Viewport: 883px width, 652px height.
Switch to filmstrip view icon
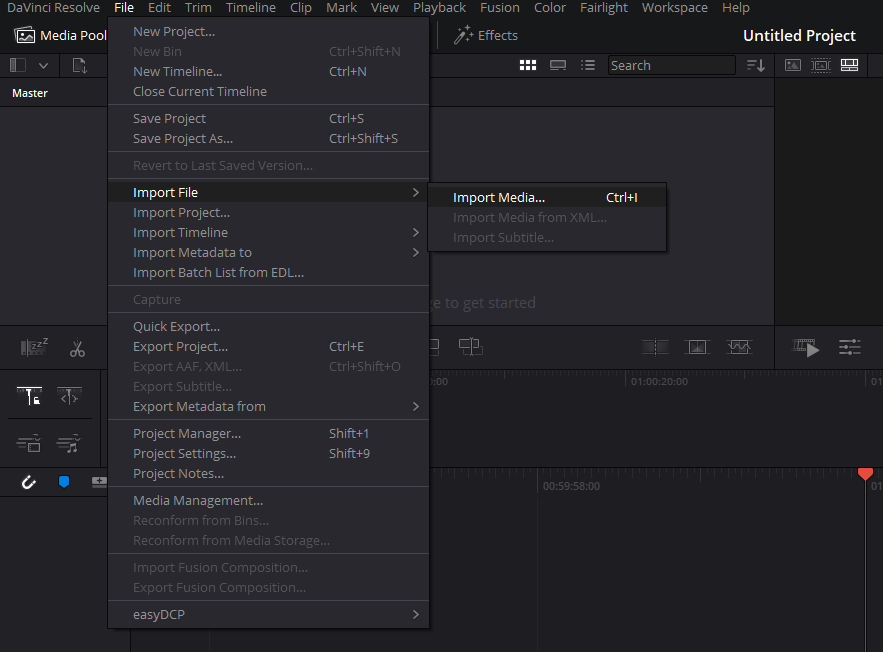tap(558, 65)
